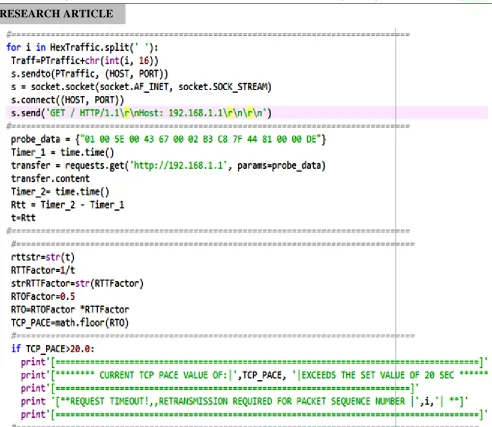The image size is (492, 427).
Task: Click the line 'RTO=RTOFactor *RTTFactor'
Action: (70, 310)
